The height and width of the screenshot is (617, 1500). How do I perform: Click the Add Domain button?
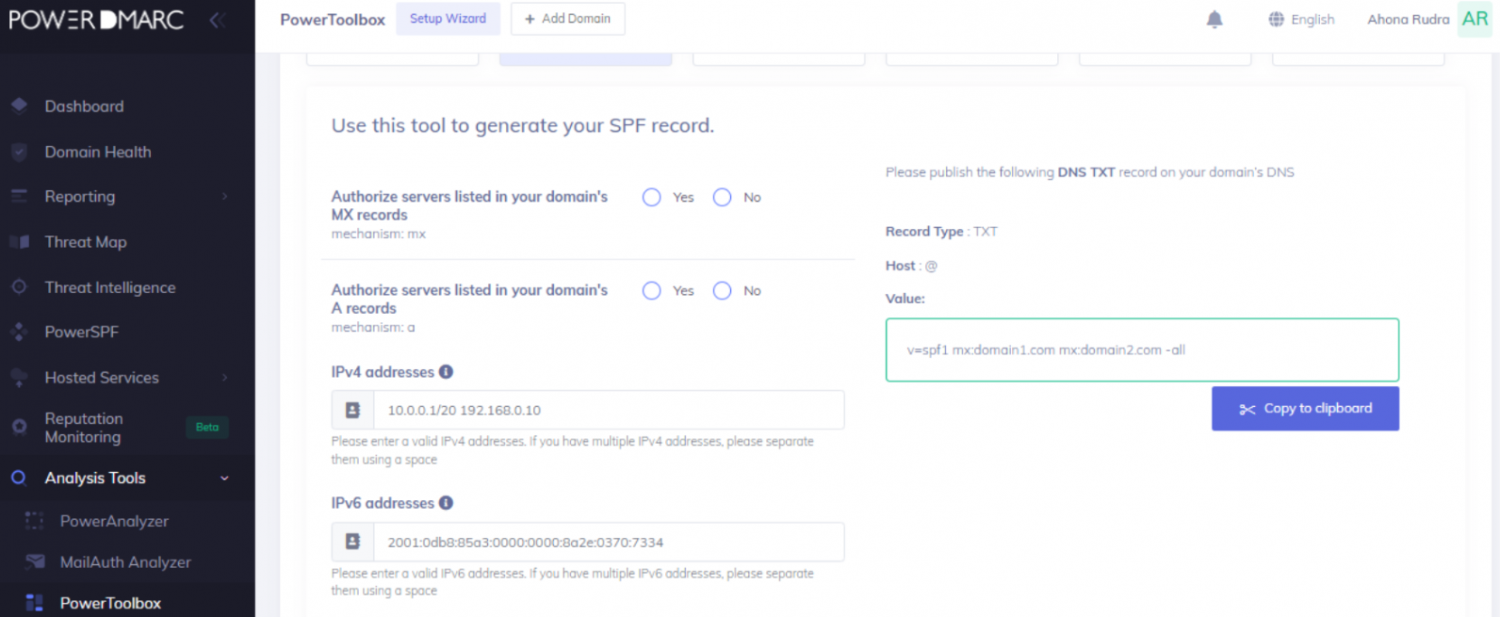[567, 18]
